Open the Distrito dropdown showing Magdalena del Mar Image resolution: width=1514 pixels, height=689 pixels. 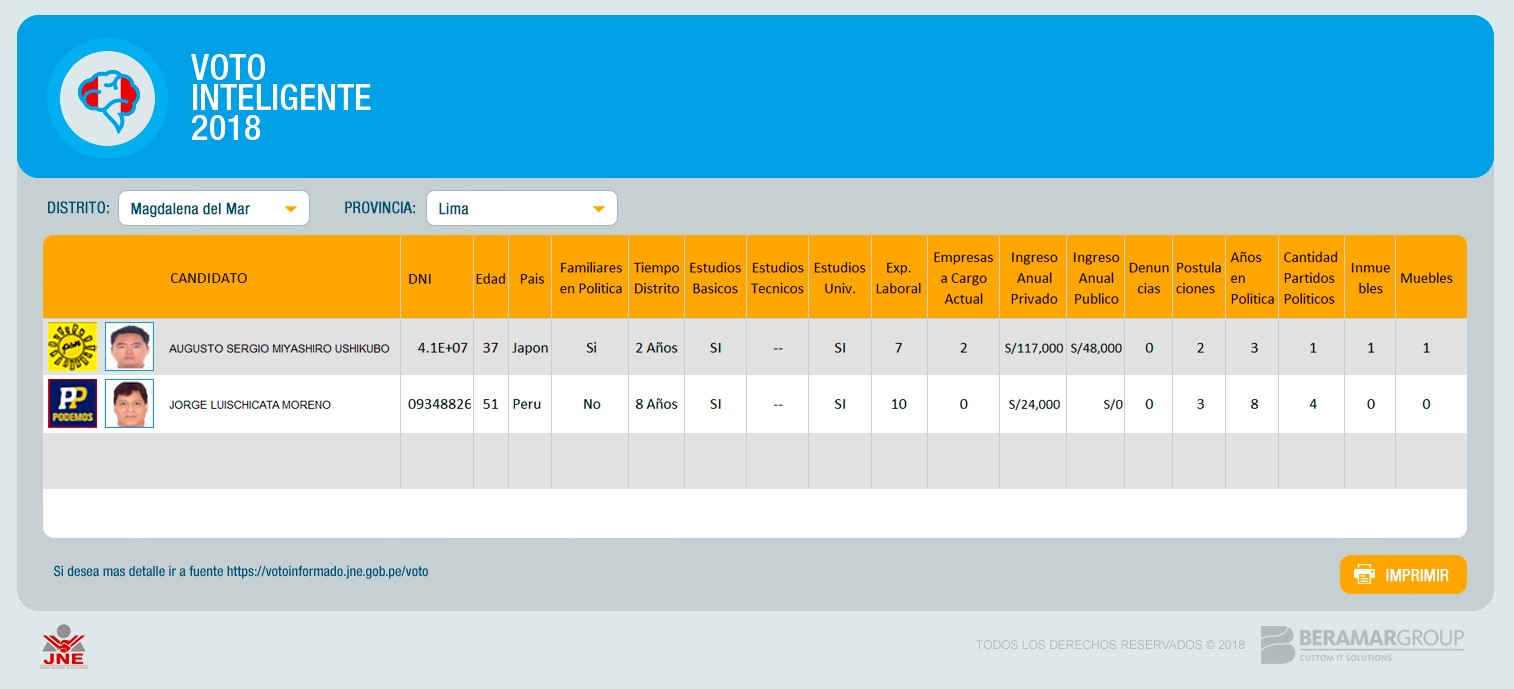(213, 209)
